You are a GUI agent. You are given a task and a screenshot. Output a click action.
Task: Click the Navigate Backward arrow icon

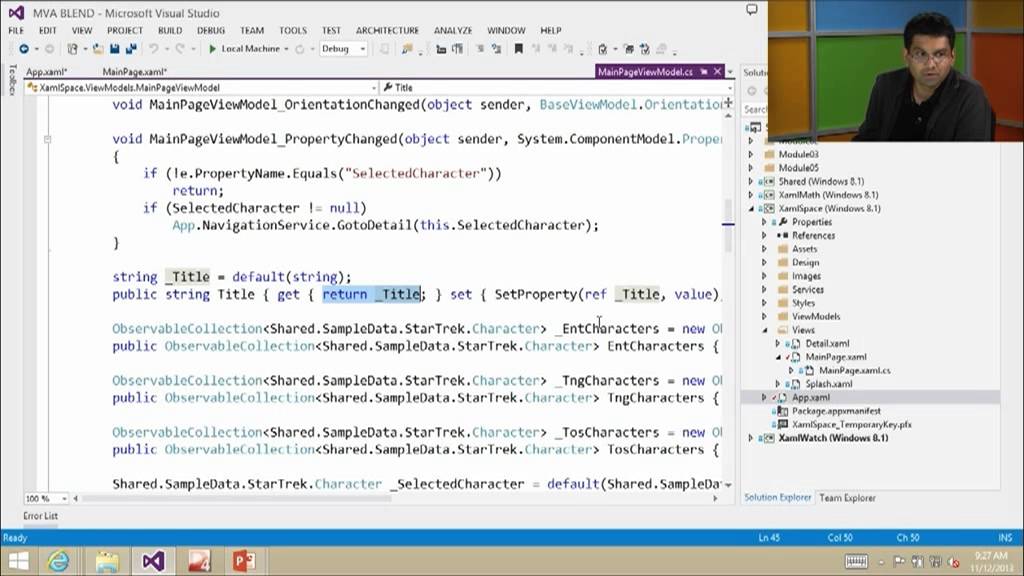coord(24,49)
